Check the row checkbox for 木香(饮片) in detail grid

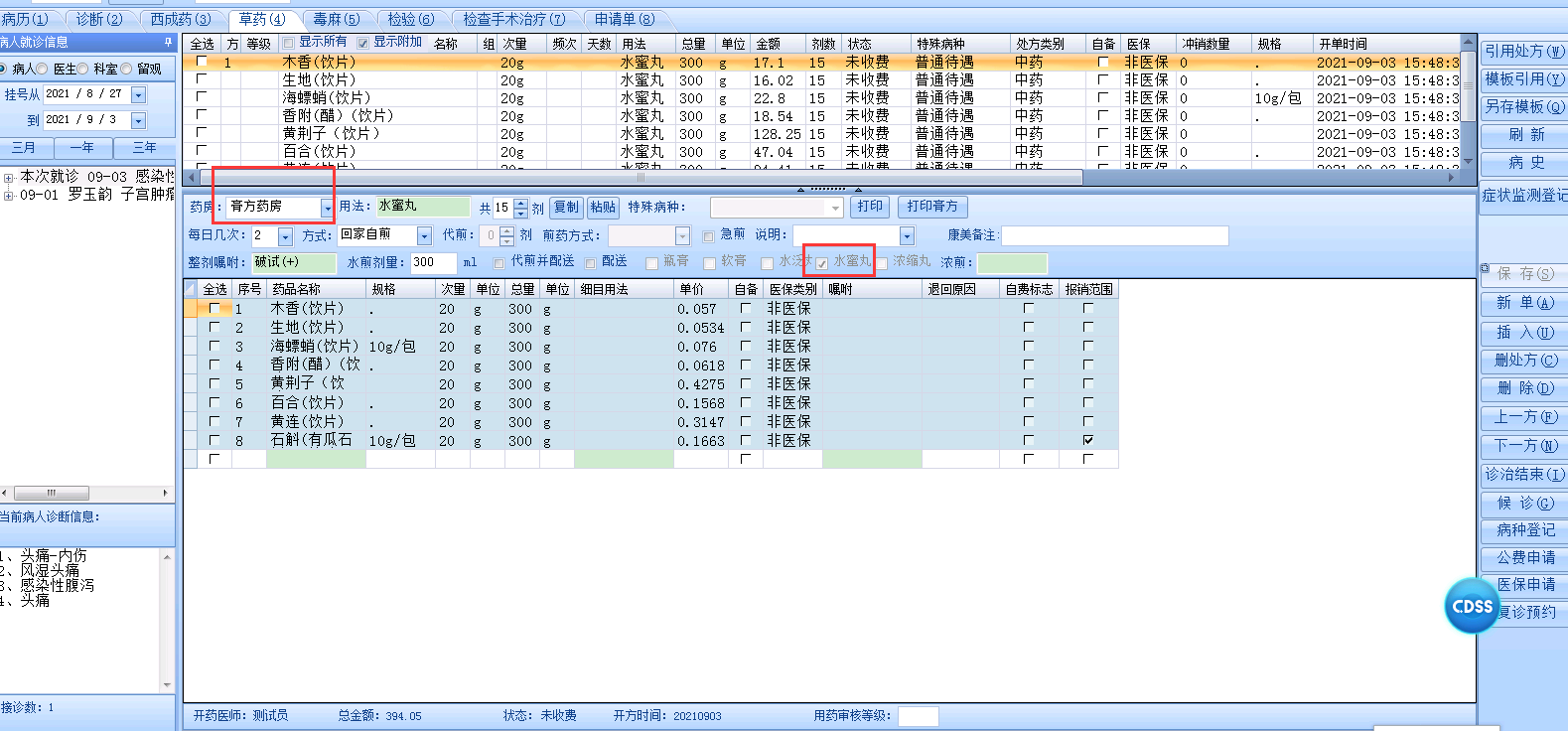(x=214, y=309)
